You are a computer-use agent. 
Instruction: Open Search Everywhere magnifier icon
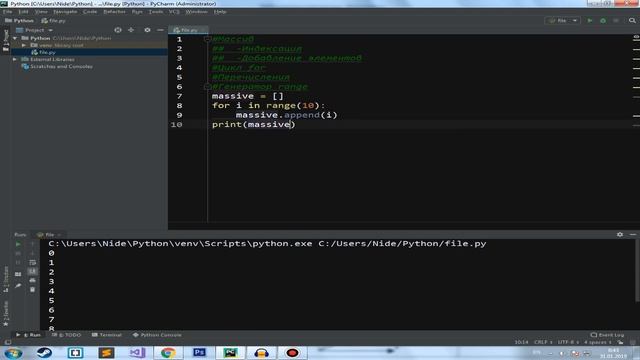coord(632,20)
